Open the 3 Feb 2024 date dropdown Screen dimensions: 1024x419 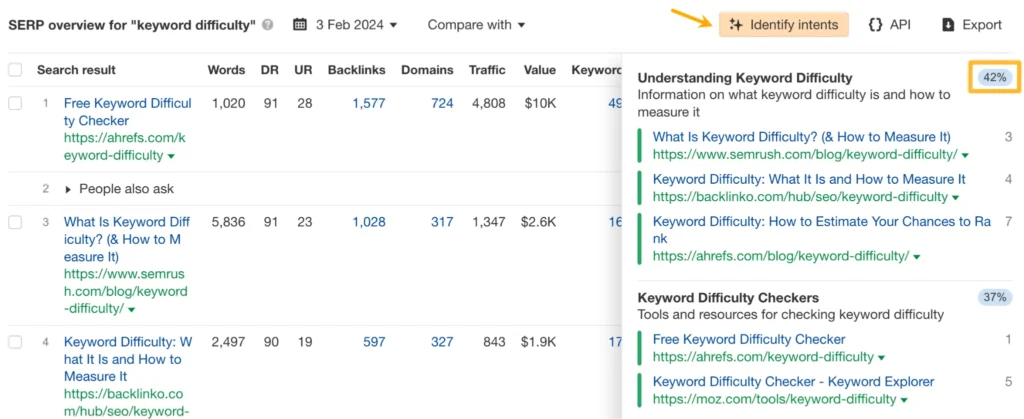pos(356,25)
